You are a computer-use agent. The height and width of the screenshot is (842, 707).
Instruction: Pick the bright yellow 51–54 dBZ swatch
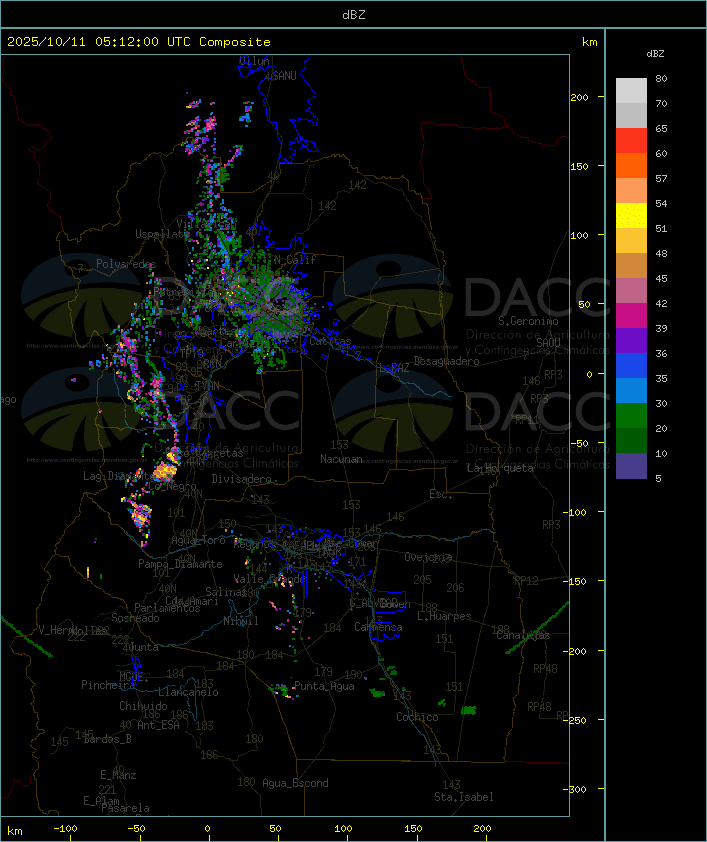[x=631, y=215]
